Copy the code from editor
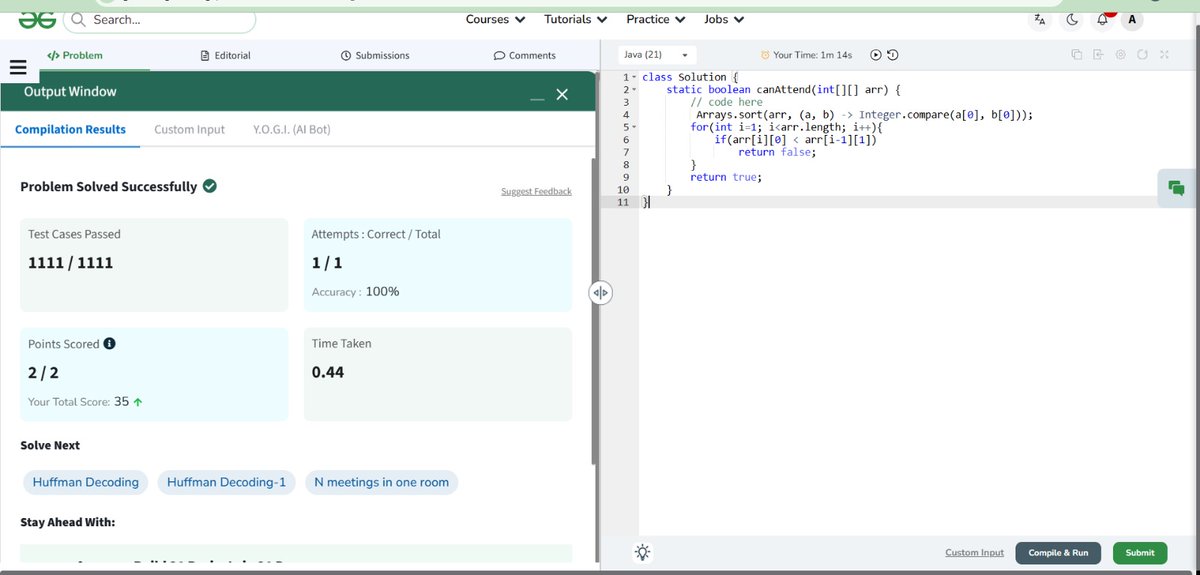This screenshot has width=1200, height=575. pyautogui.click(x=1076, y=55)
